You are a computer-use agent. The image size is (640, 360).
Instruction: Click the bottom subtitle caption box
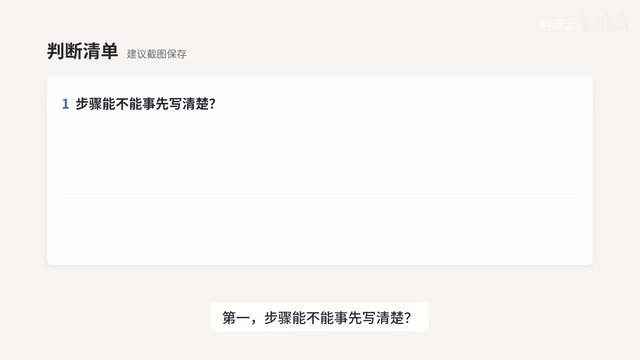[320, 317]
